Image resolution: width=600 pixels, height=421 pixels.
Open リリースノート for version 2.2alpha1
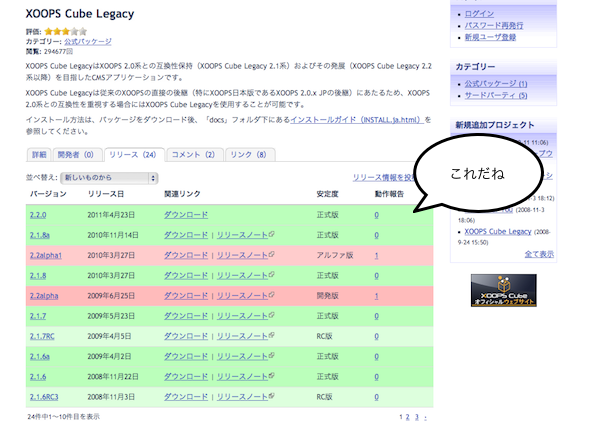point(242,256)
